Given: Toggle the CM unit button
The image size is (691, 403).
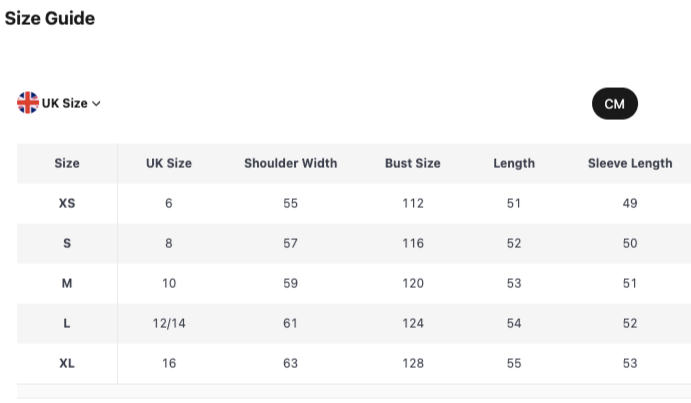Looking at the screenshot, I should pos(614,104).
